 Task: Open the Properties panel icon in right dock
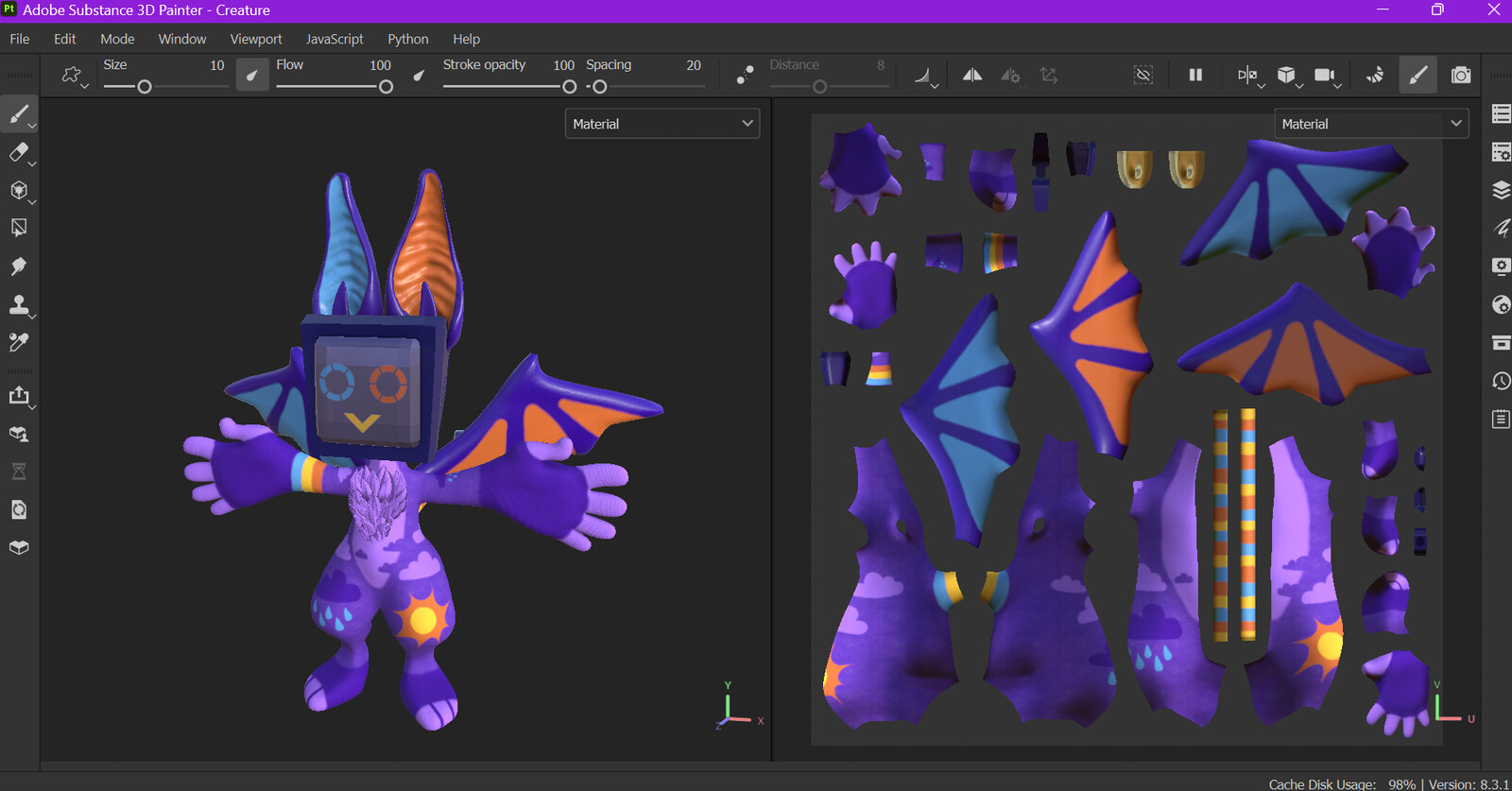point(1501,228)
